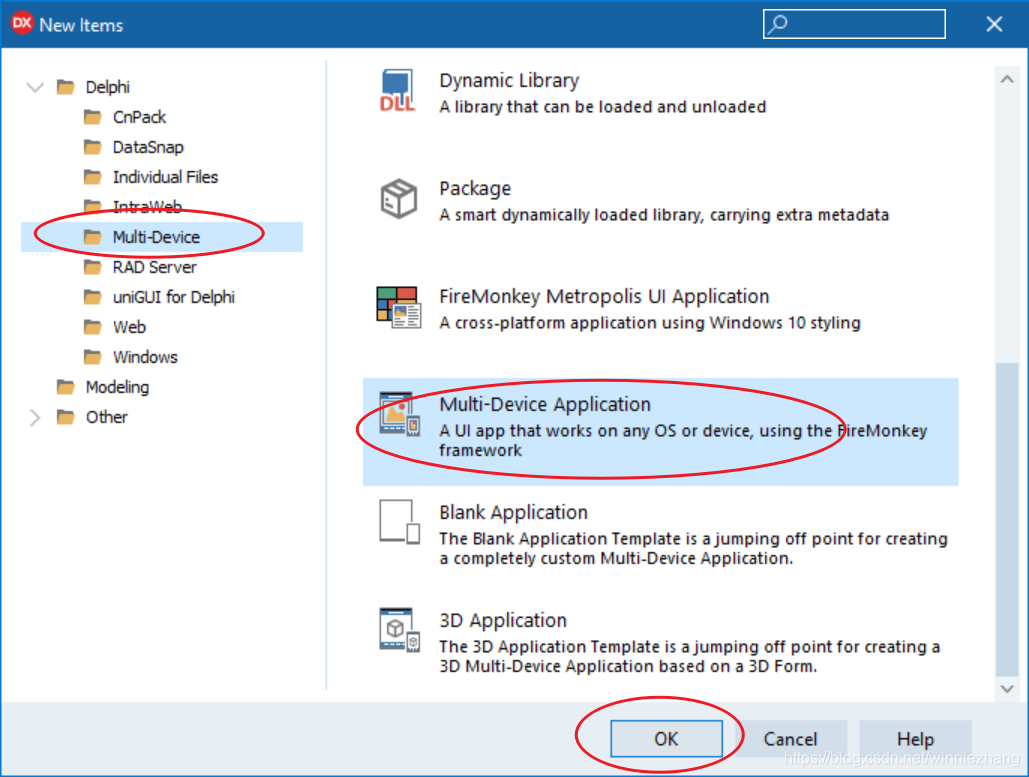Click the scrollbar up arrow
This screenshot has height=777, width=1029.
(x=1007, y=79)
